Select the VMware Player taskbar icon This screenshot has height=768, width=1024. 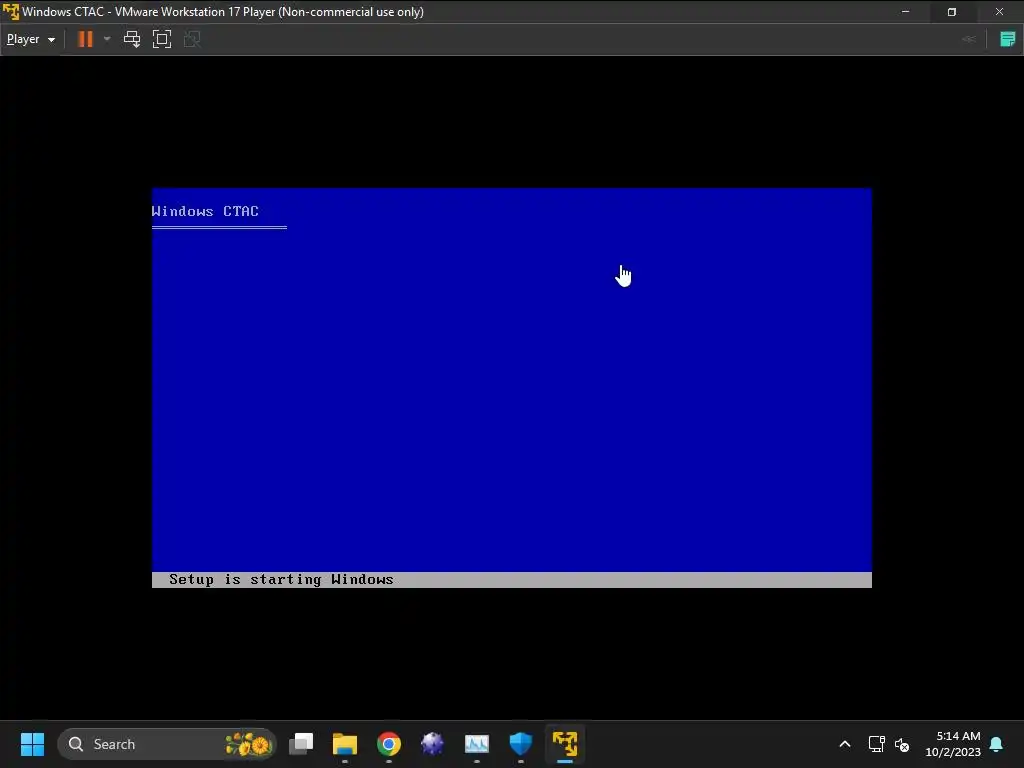[565, 744]
